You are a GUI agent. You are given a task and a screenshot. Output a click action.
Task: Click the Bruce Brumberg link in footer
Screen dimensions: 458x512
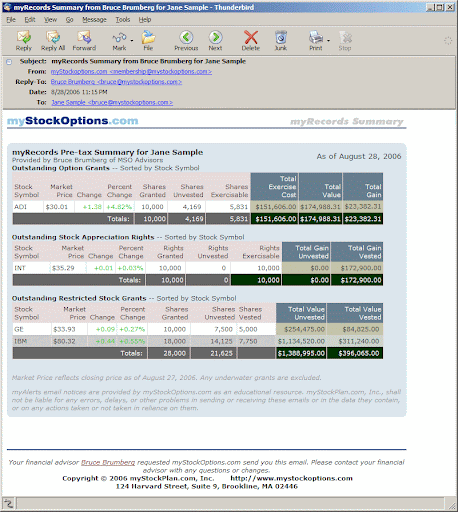[x=108, y=462]
